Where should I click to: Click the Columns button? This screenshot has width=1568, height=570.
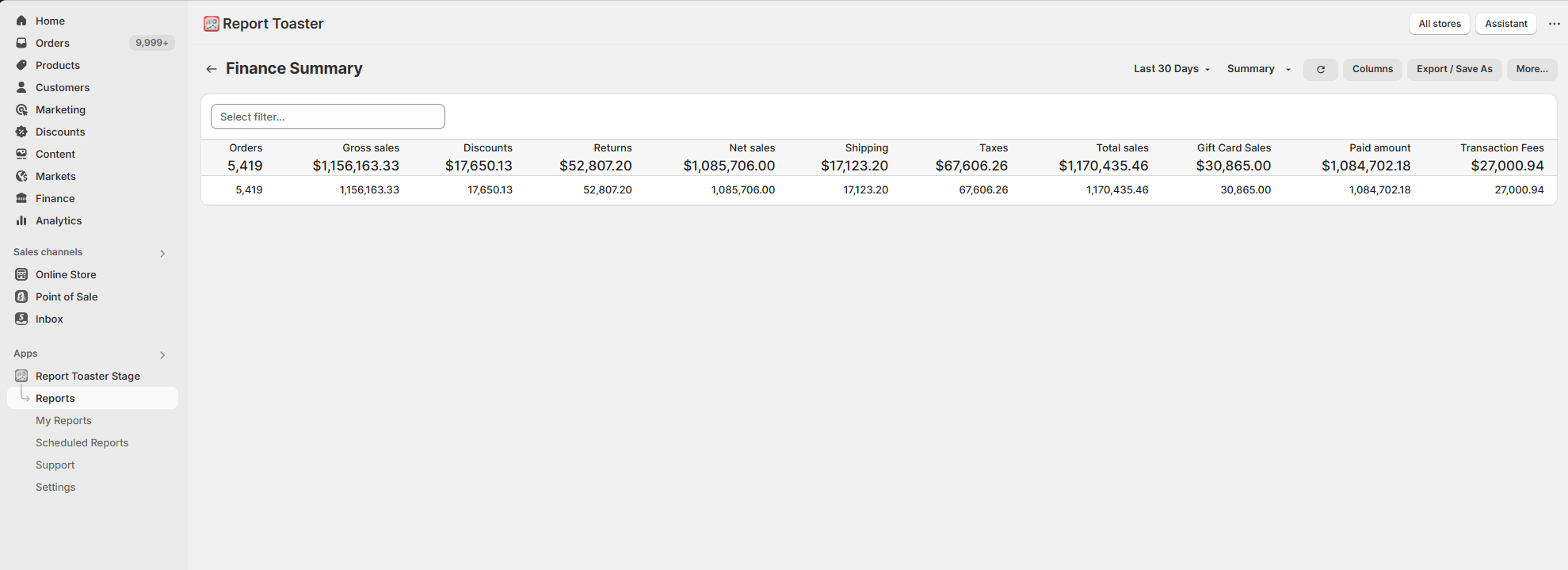pyautogui.click(x=1372, y=69)
